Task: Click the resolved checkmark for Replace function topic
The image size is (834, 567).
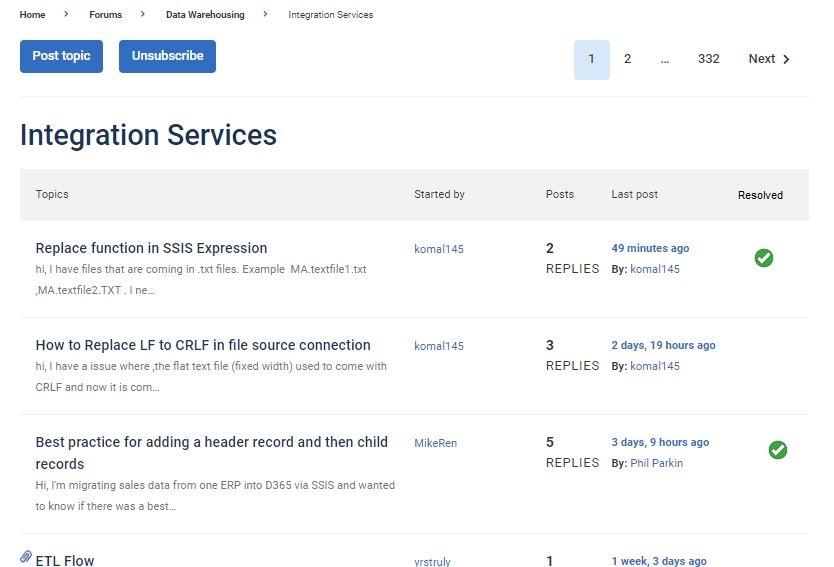Action: [x=763, y=258]
